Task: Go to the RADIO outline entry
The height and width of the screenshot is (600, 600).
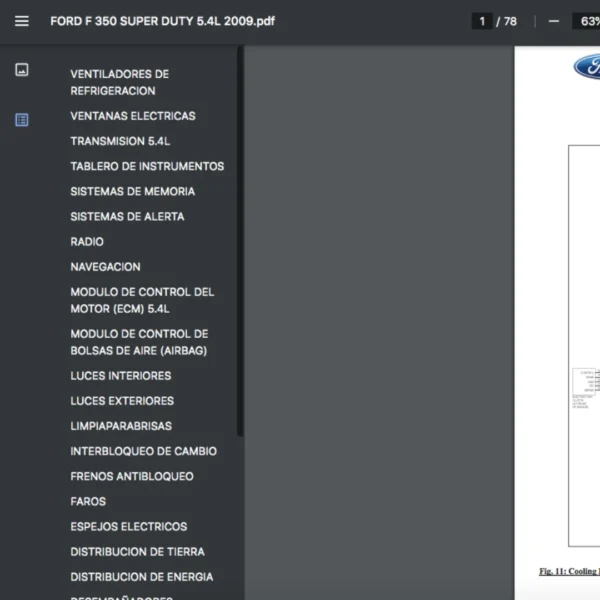Action: [x=87, y=242]
